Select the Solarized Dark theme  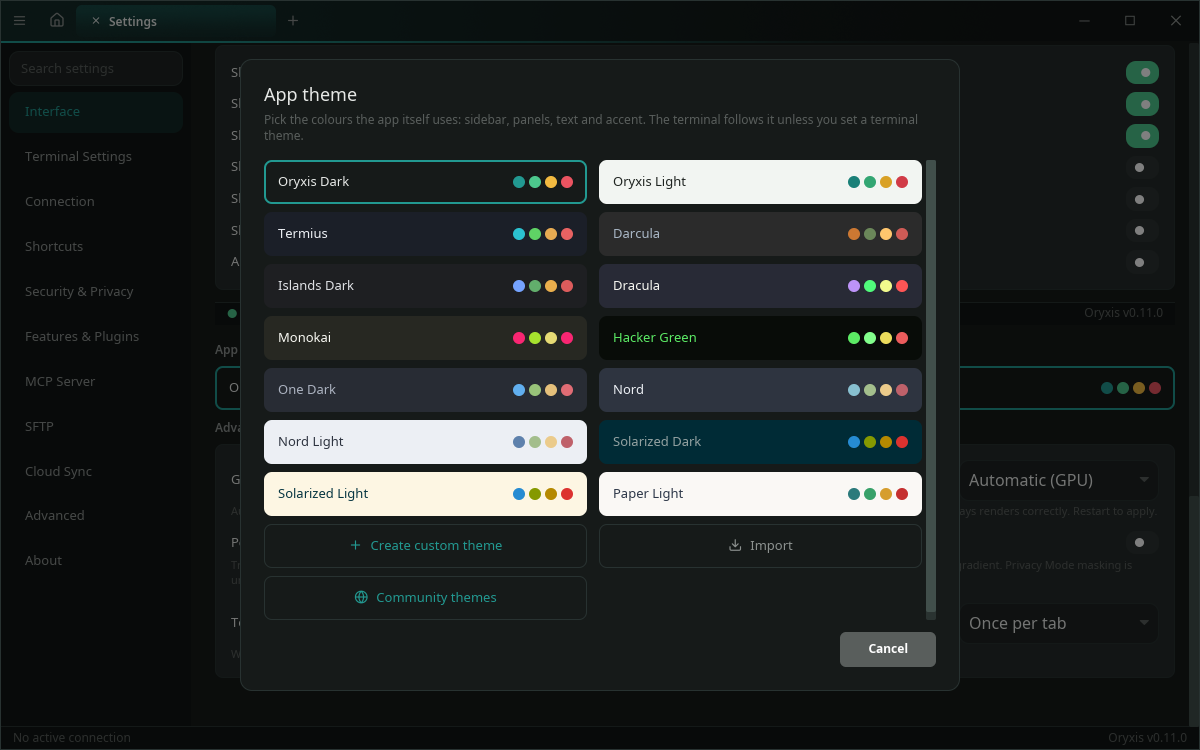(760, 442)
